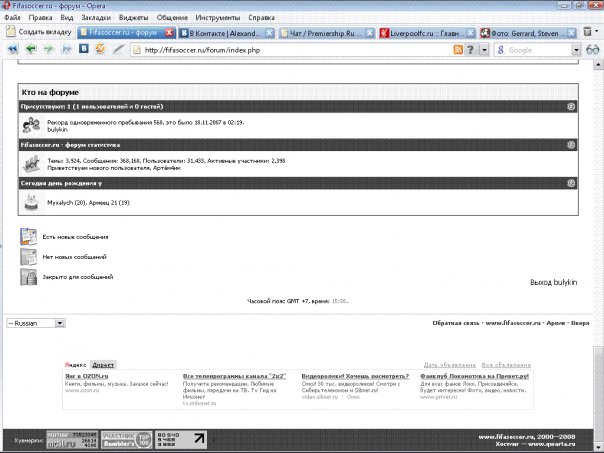Open the closed tabs trash icon

tap(587, 32)
